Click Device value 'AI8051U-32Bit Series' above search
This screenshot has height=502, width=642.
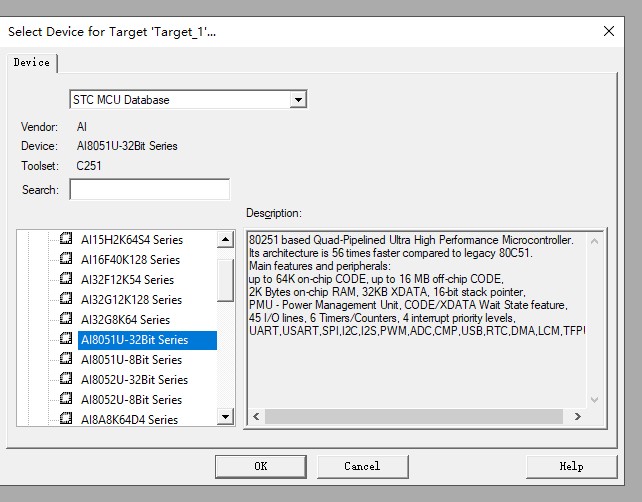[x=127, y=146]
